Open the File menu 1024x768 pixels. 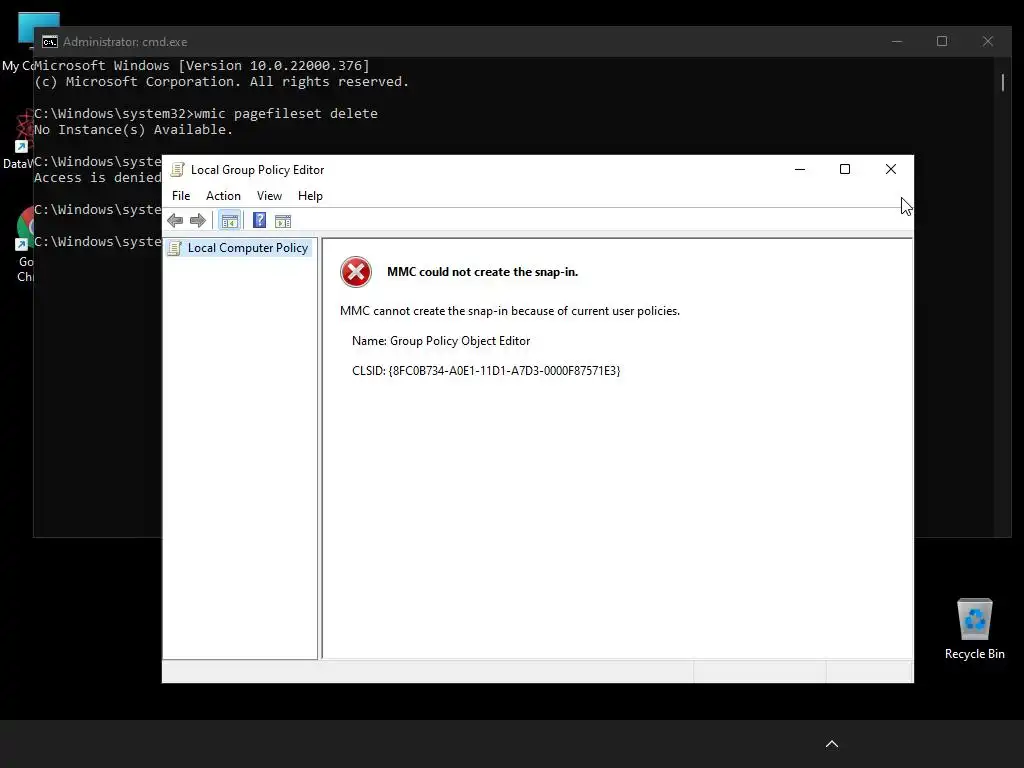click(x=181, y=196)
